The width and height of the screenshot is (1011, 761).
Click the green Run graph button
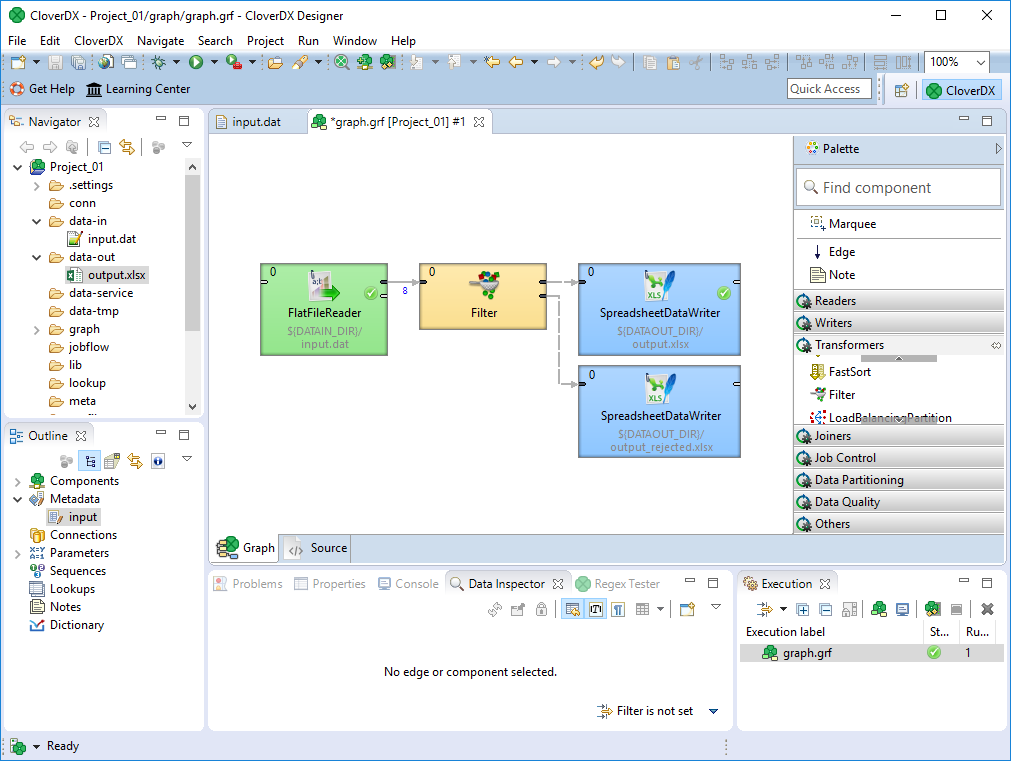coord(196,62)
